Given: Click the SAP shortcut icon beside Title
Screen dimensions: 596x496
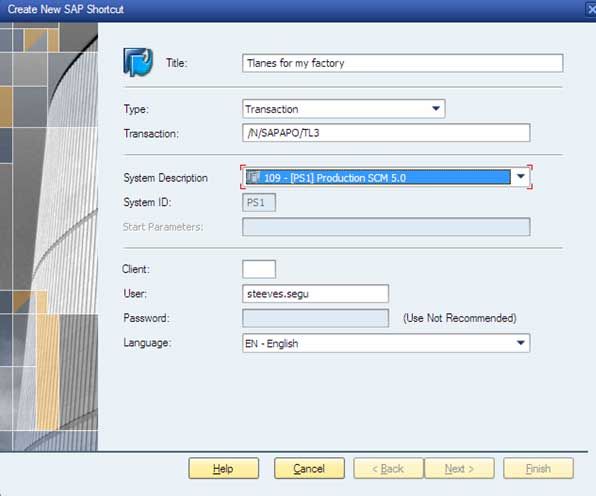Looking at the screenshot, I should [x=138, y=62].
